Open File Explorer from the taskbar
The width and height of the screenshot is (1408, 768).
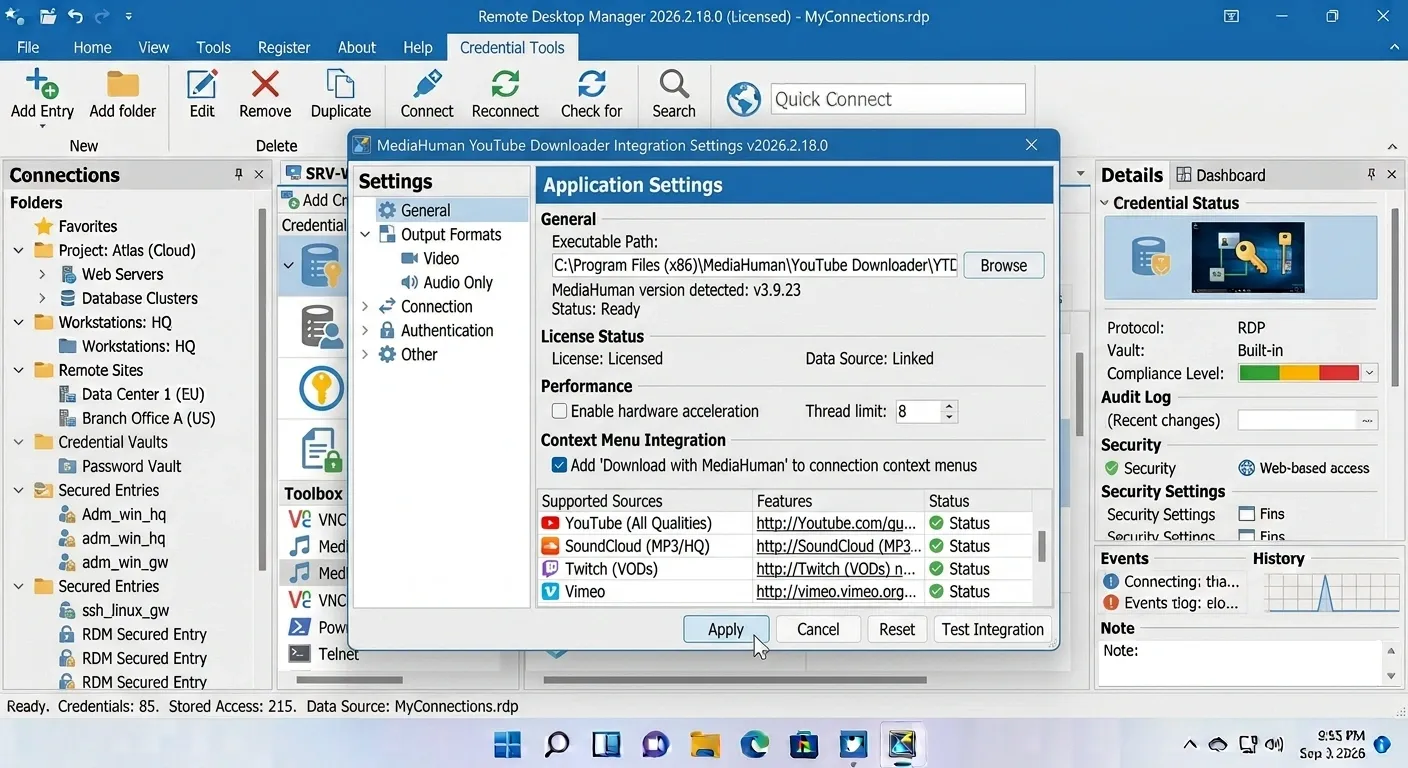click(705, 744)
